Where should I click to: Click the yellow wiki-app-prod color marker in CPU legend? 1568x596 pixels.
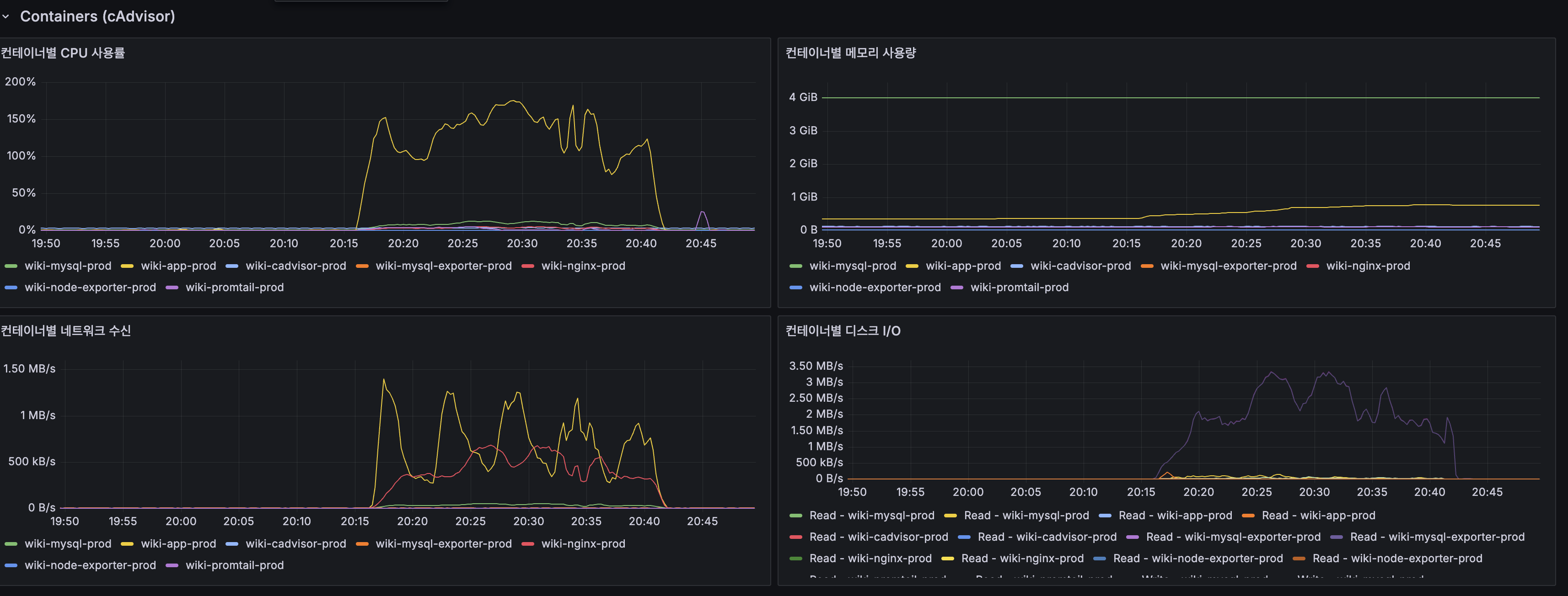[127, 266]
